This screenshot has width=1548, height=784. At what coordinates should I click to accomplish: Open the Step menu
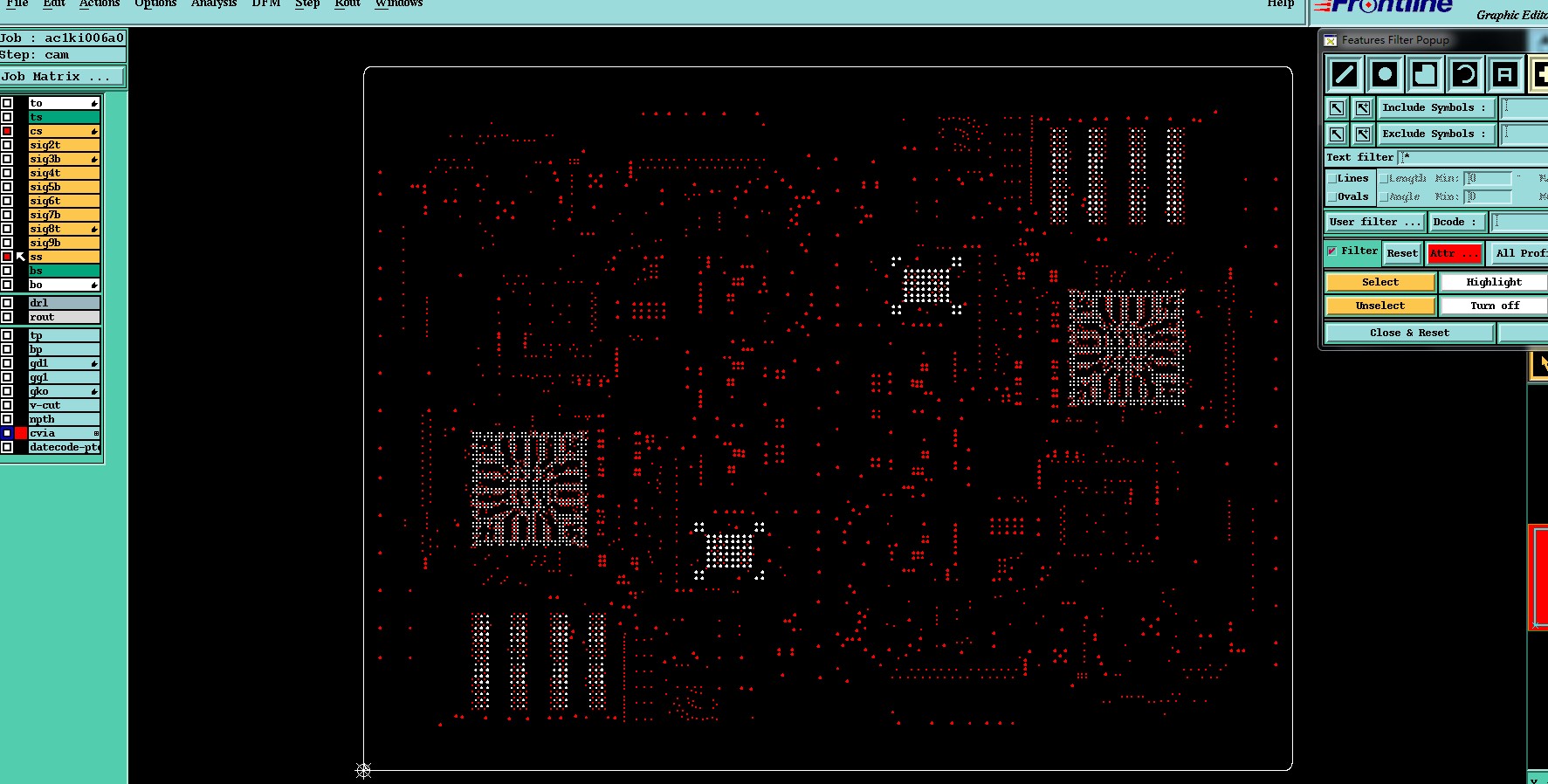[307, 3]
